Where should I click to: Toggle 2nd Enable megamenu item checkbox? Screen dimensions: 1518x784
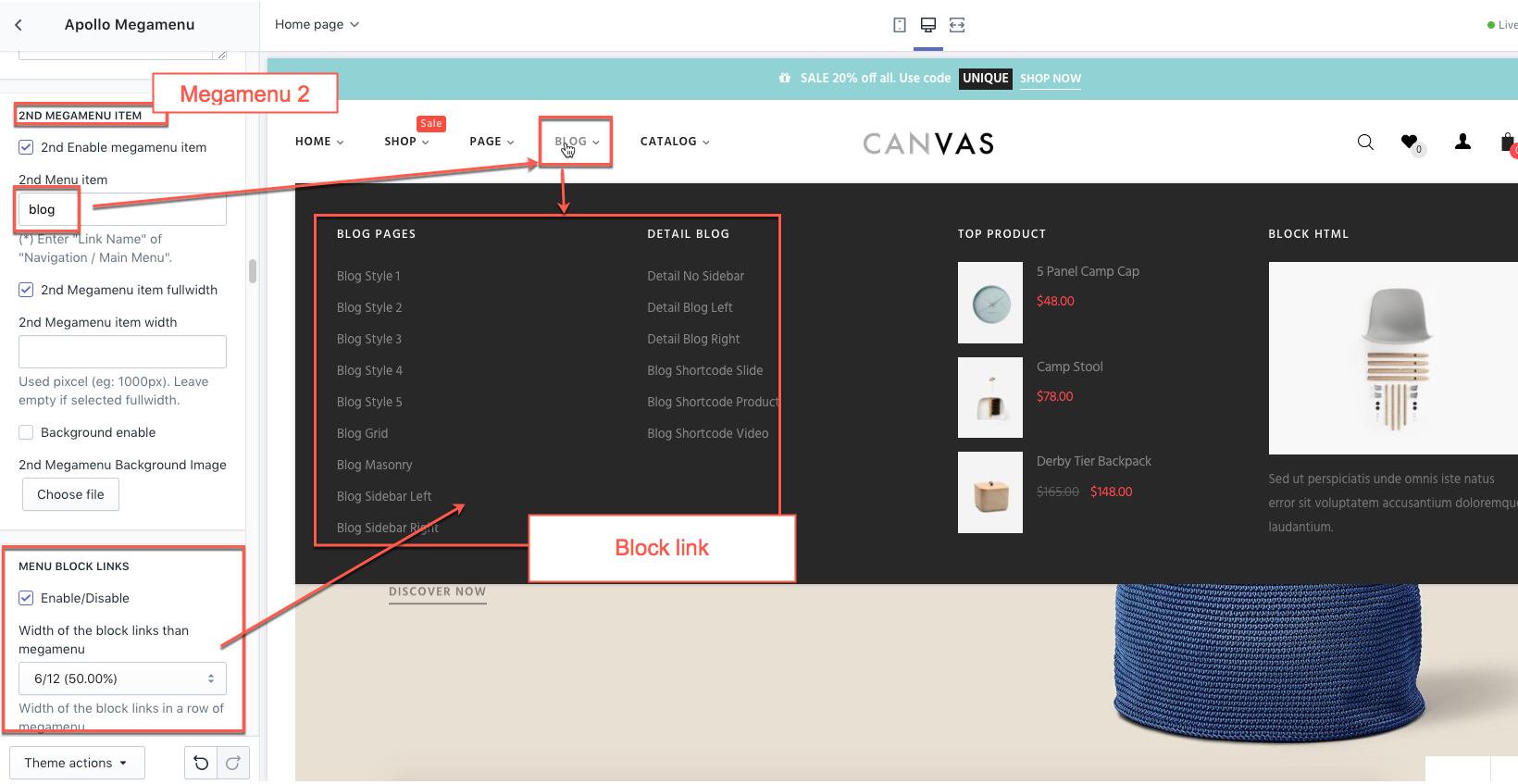click(x=26, y=147)
